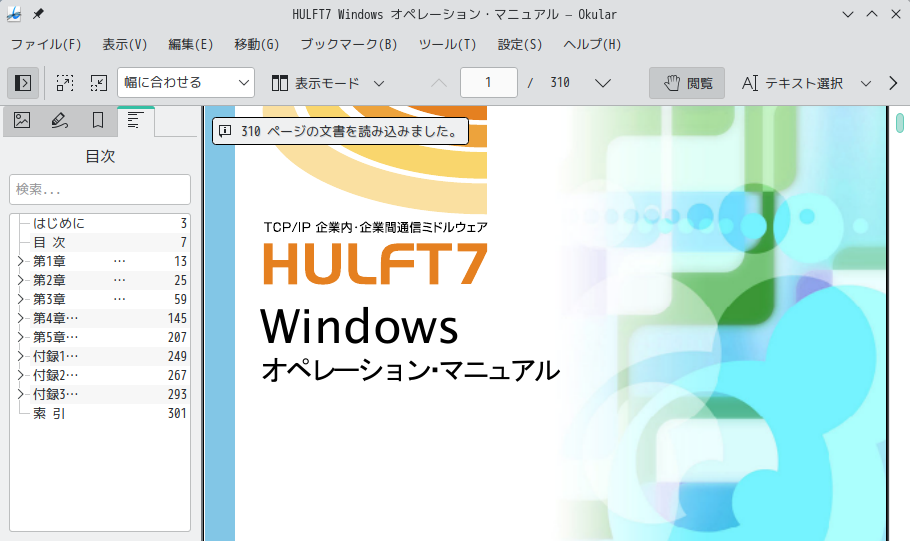Click the HULFT7 logo on page

click(x=375, y=264)
